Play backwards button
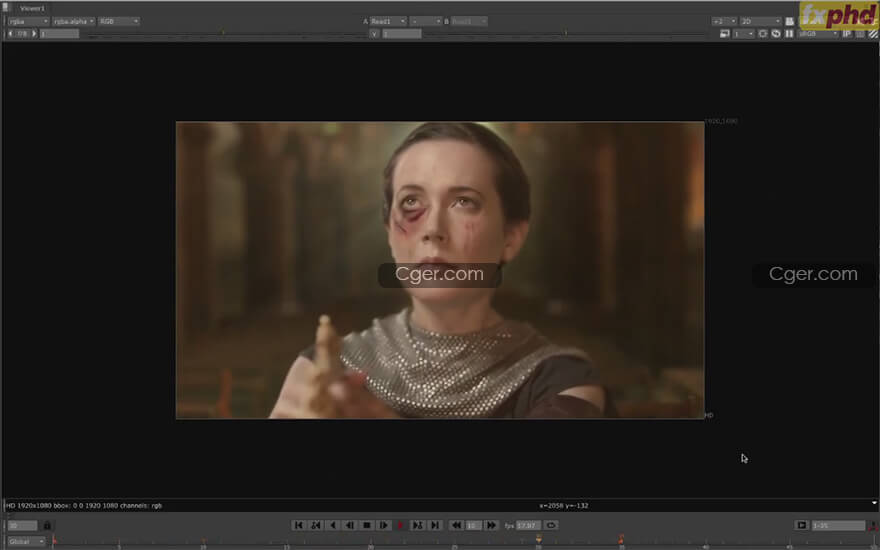Image resolution: width=880 pixels, height=550 pixels. coord(333,525)
